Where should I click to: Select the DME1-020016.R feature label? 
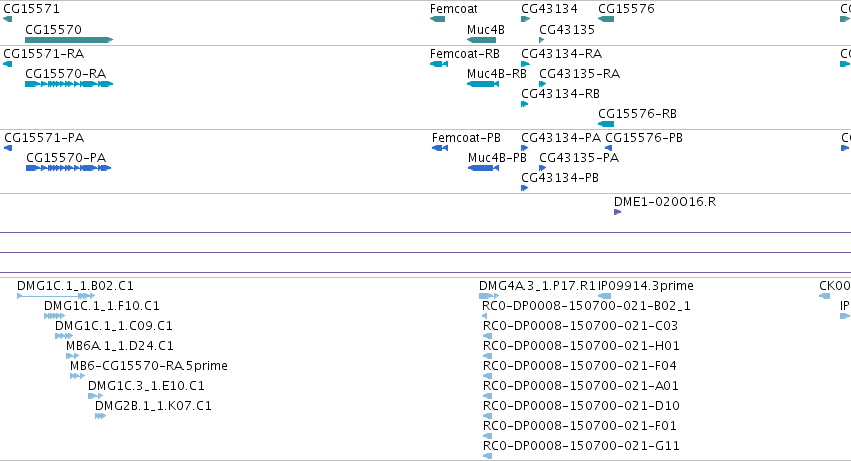click(x=665, y=202)
